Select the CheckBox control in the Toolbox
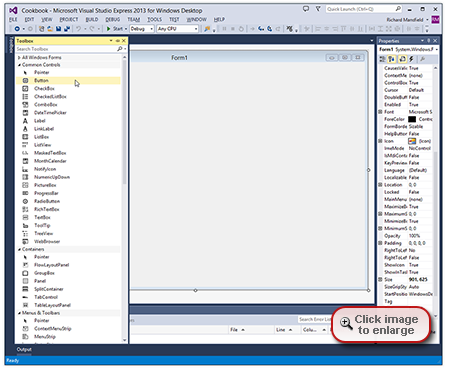 tap(68, 88)
